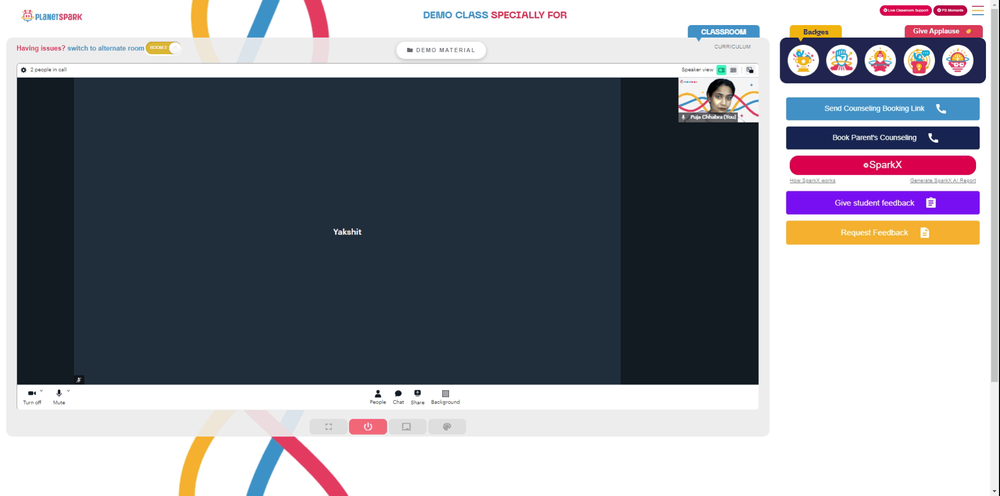
Task: Click the 'Speaker view' label
Action: click(697, 70)
